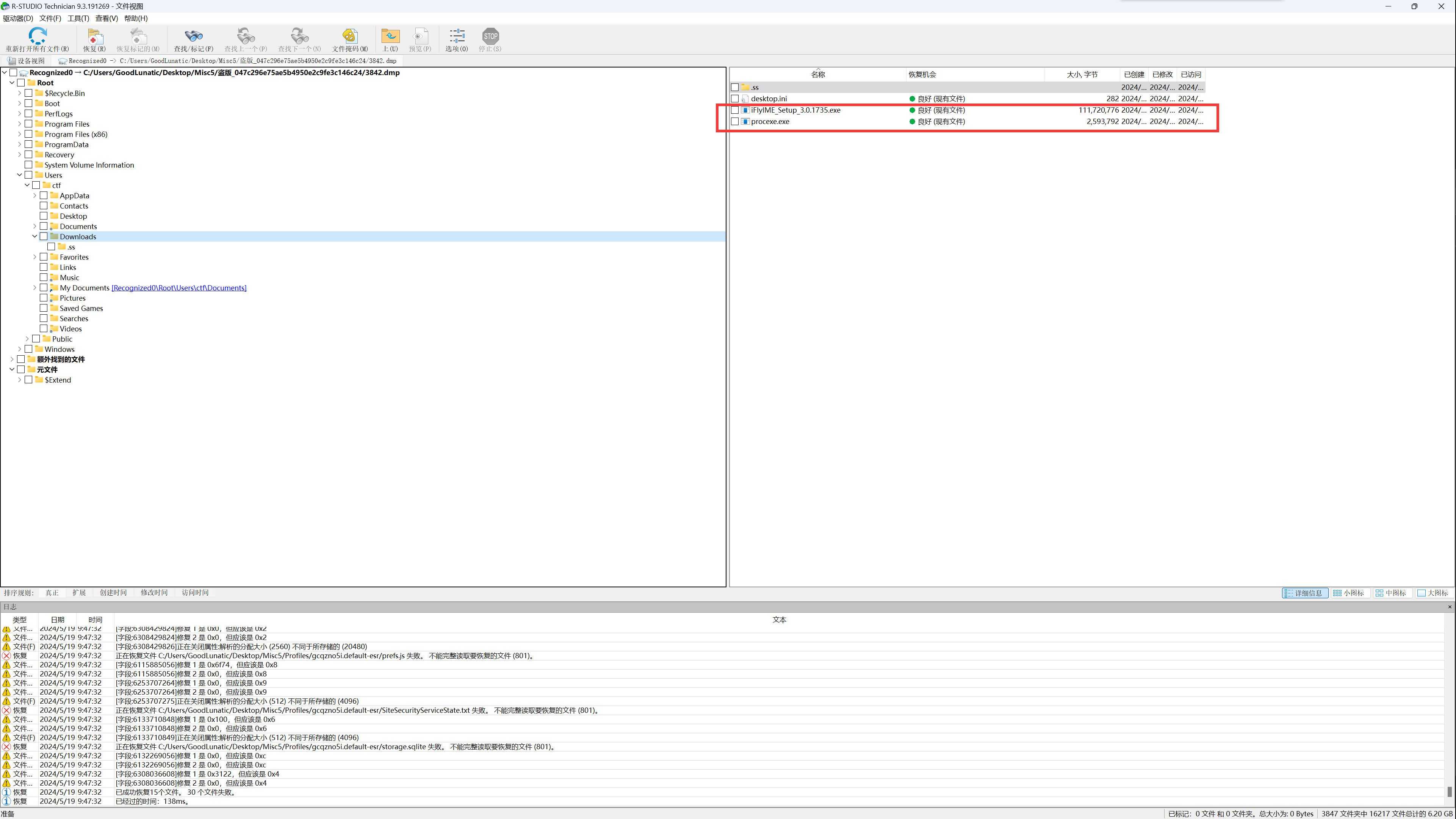This screenshot has width=1456, height=819.
Task: Click the 恢复机会 column header
Action: 975,75
